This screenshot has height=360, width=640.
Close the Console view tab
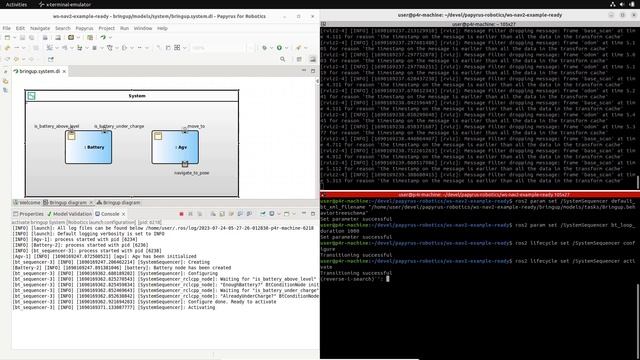click(123, 214)
